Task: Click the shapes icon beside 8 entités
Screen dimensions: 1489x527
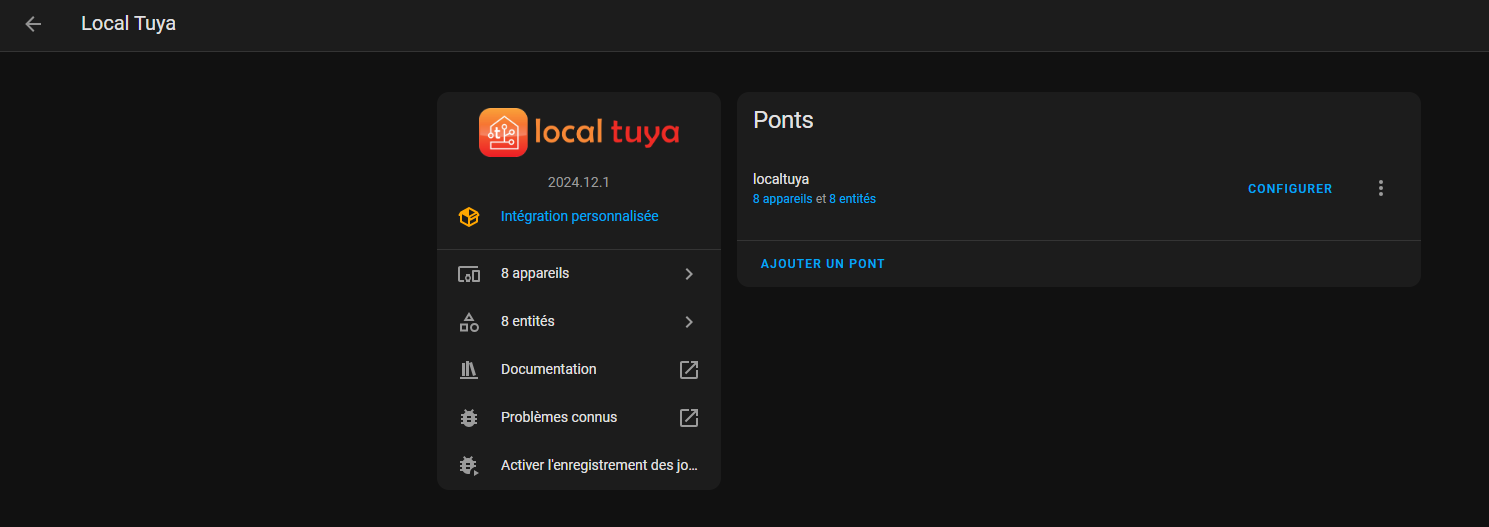Action: (x=468, y=322)
